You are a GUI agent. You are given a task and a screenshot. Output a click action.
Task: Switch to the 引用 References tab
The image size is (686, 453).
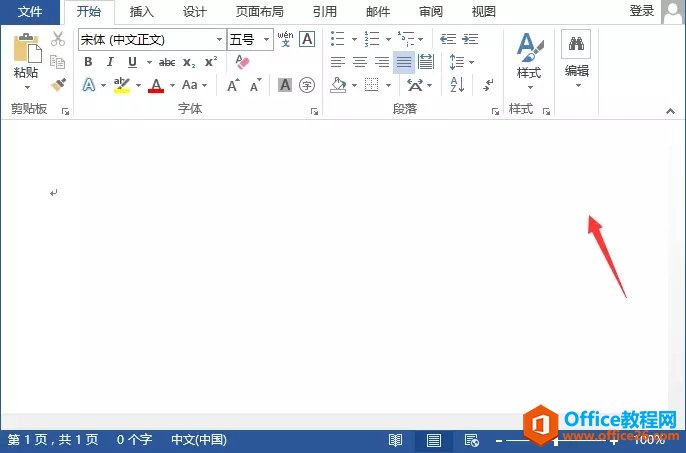click(325, 12)
